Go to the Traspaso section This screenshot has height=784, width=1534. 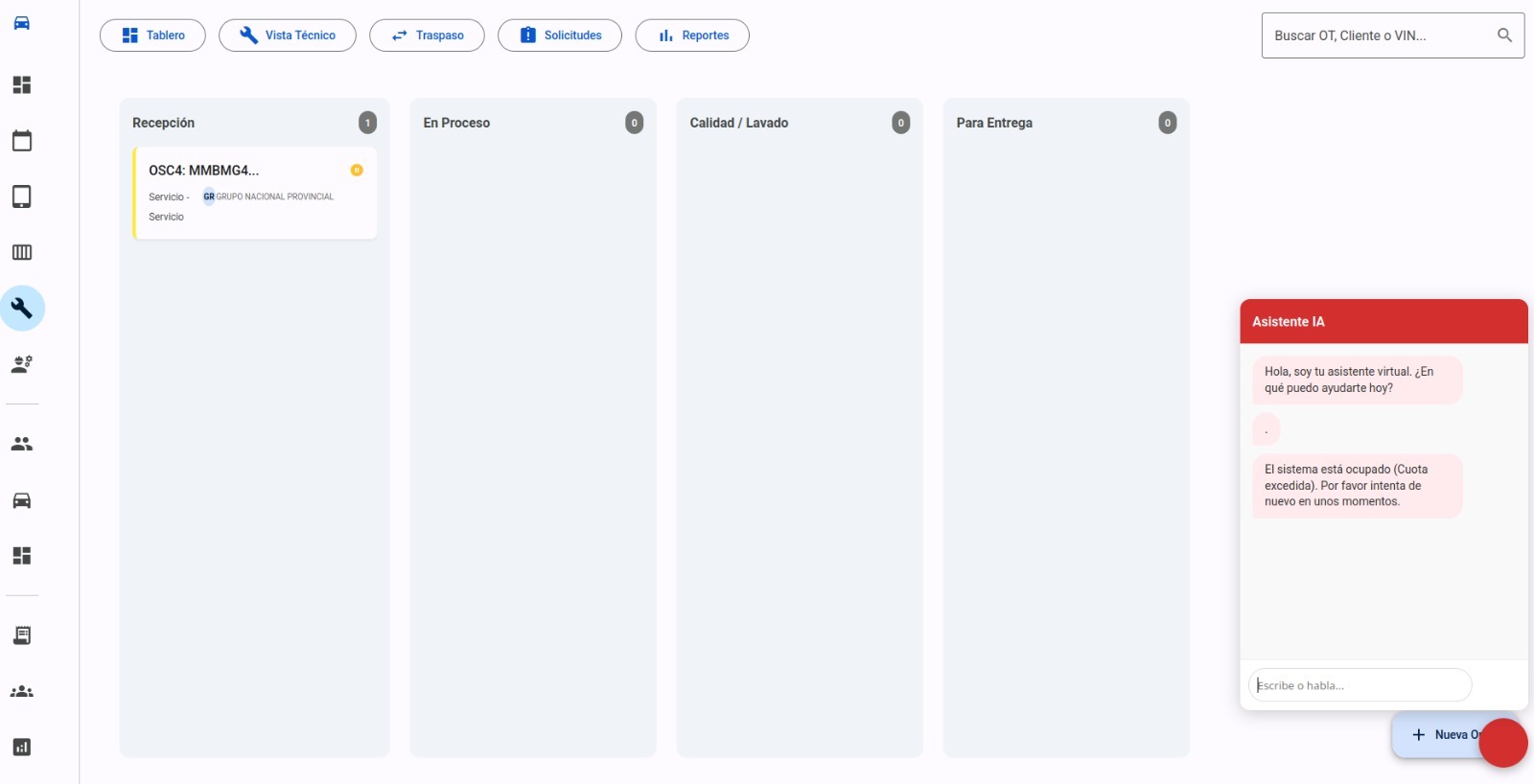click(427, 35)
